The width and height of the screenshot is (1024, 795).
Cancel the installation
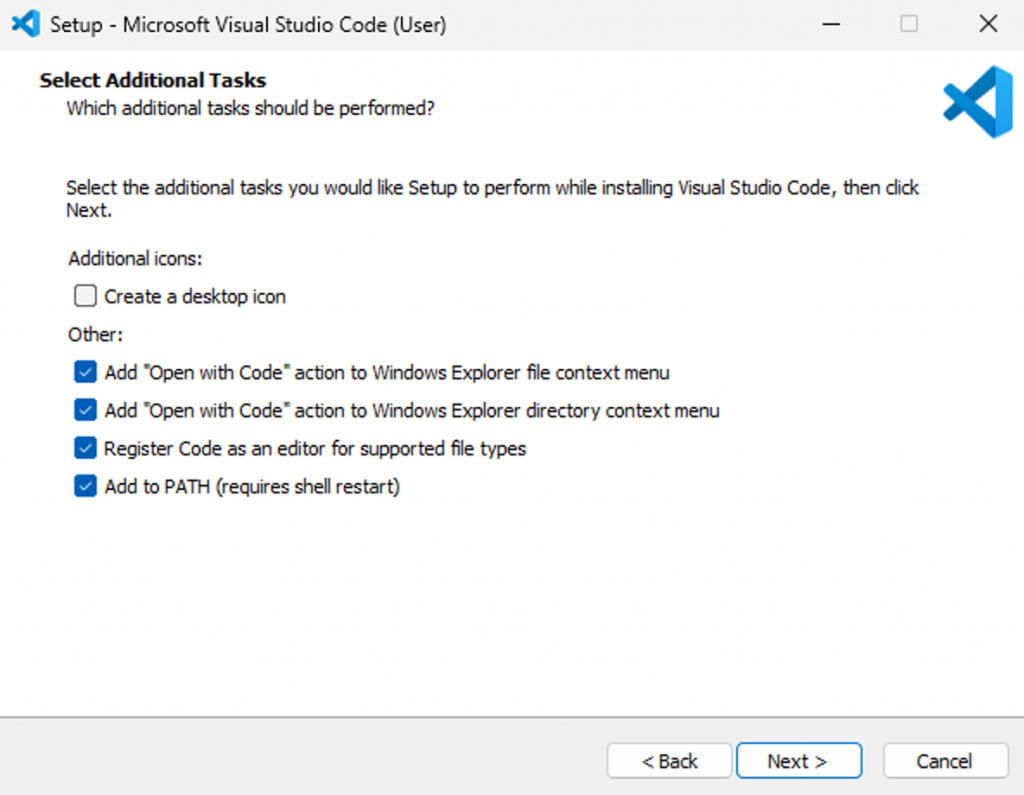[x=945, y=761]
